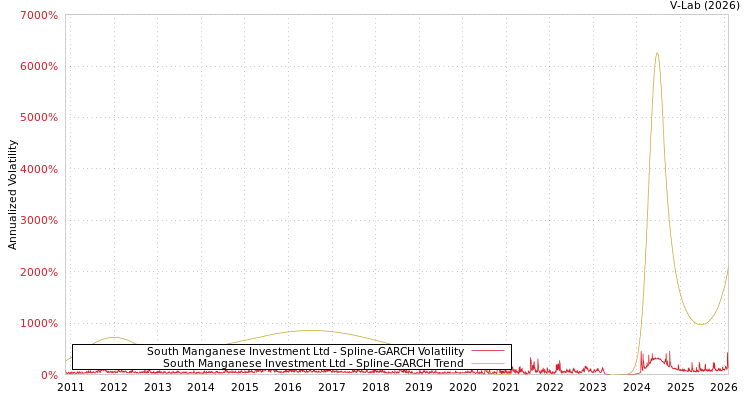Click the red legend line sample
The height and width of the screenshot is (400, 750).
[x=488, y=351]
